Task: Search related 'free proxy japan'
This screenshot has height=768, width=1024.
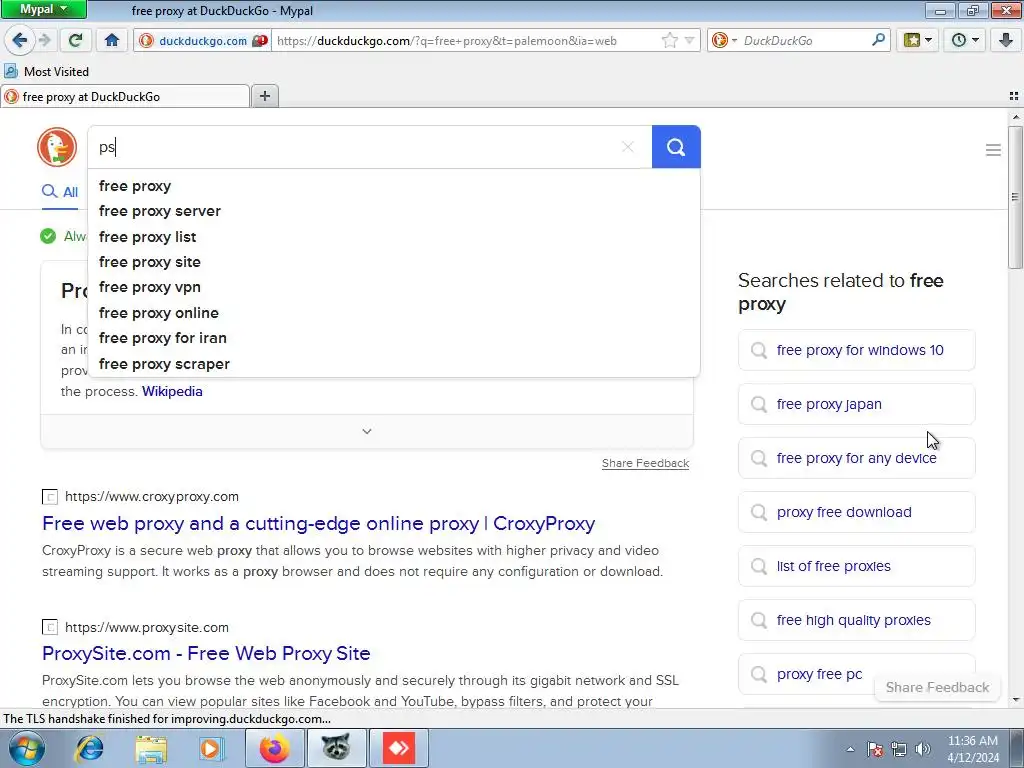Action: [x=857, y=404]
